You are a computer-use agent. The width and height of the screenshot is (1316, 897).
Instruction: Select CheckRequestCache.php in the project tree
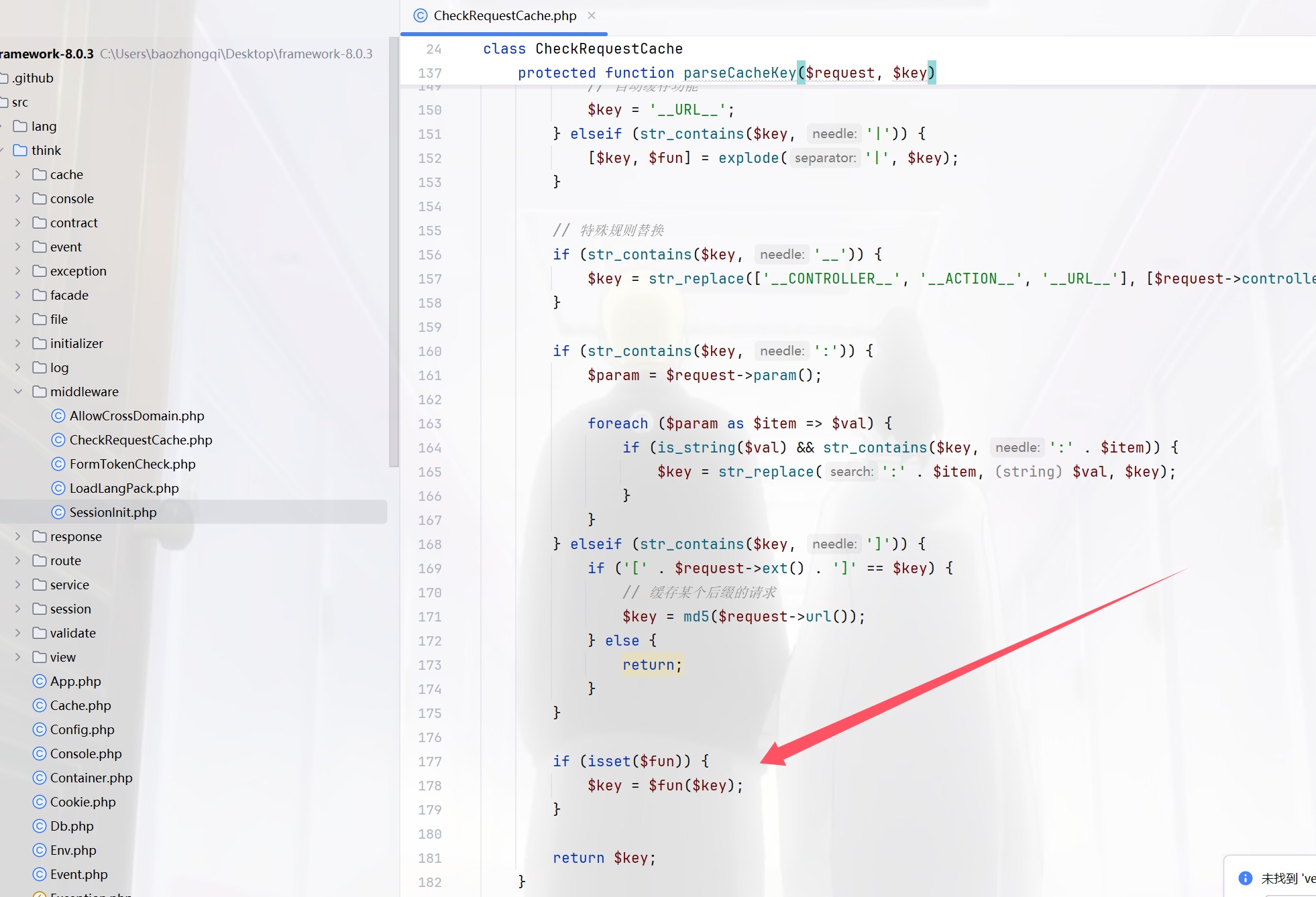140,440
